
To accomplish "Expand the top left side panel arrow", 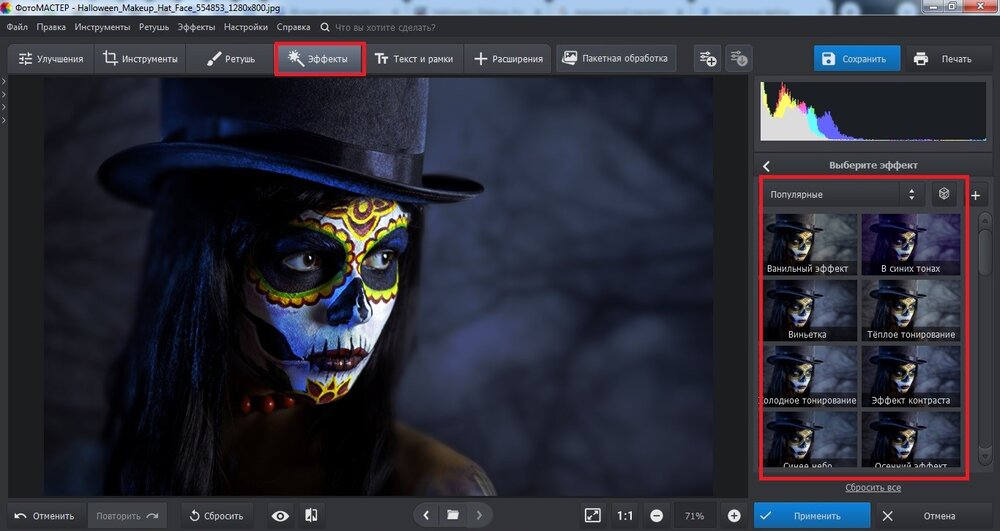I will point(4,82).
